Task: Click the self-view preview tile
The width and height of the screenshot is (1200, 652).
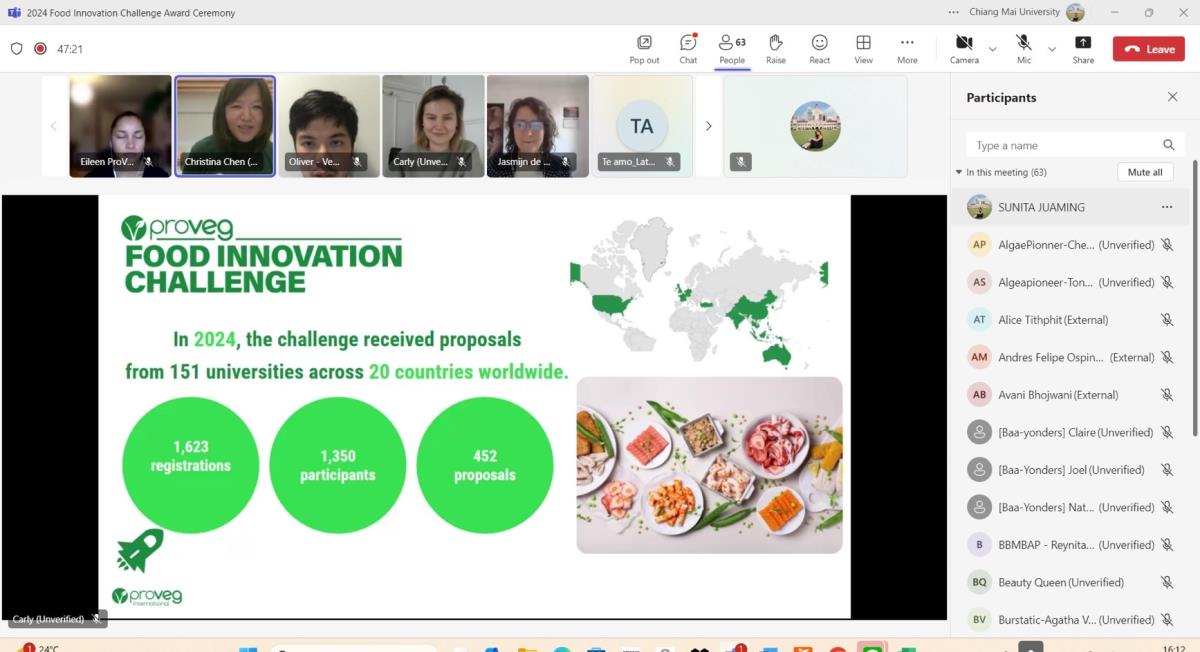Action: pos(815,126)
